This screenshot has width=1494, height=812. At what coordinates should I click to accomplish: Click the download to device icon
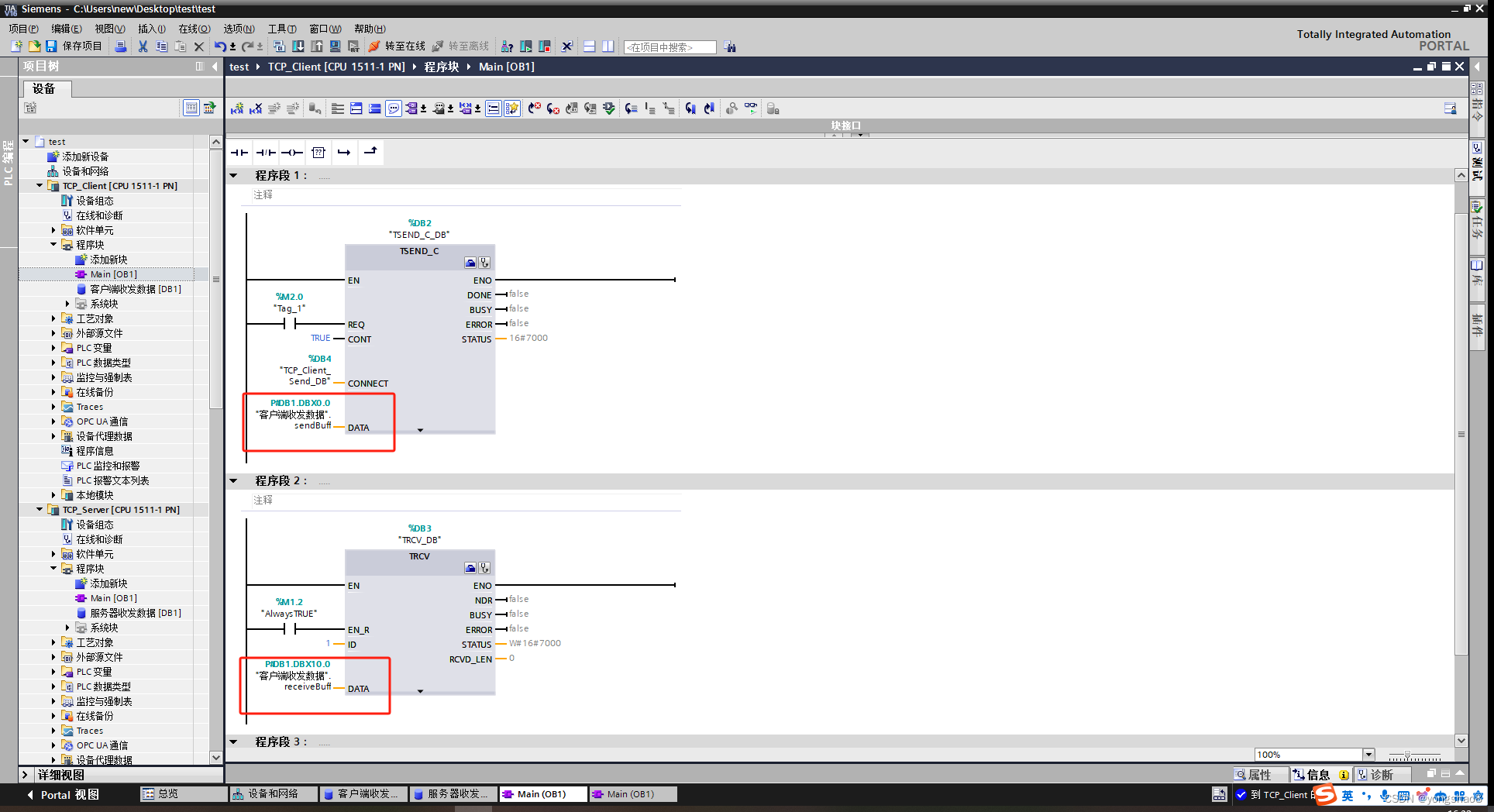tap(298, 46)
